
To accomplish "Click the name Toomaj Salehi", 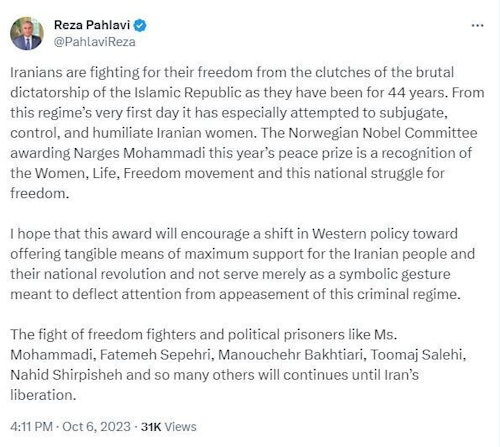I will 418,355.
